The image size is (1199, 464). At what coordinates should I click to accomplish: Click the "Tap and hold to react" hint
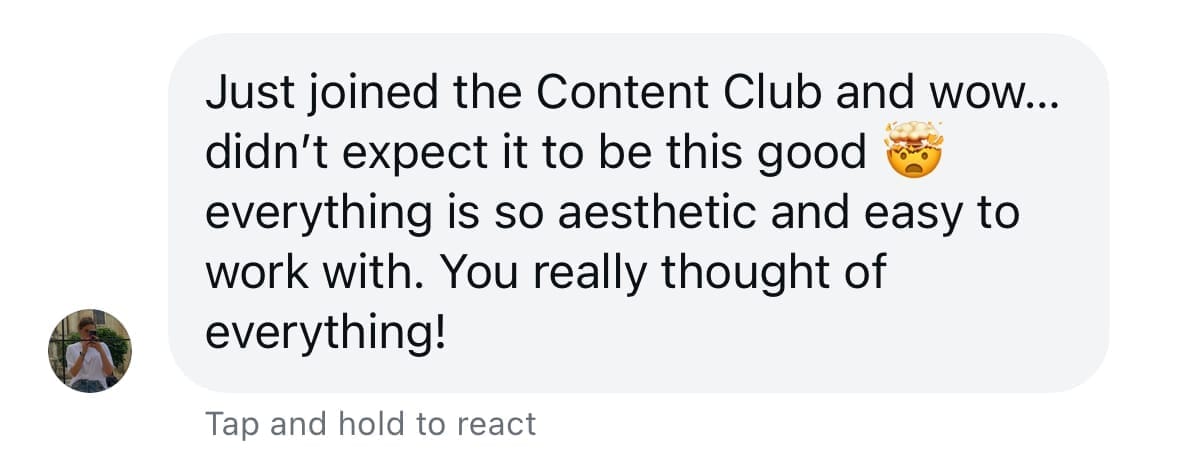point(371,424)
